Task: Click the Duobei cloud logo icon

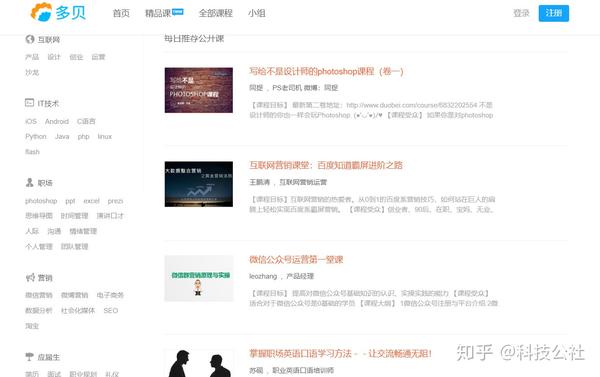Action: [x=41, y=12]
